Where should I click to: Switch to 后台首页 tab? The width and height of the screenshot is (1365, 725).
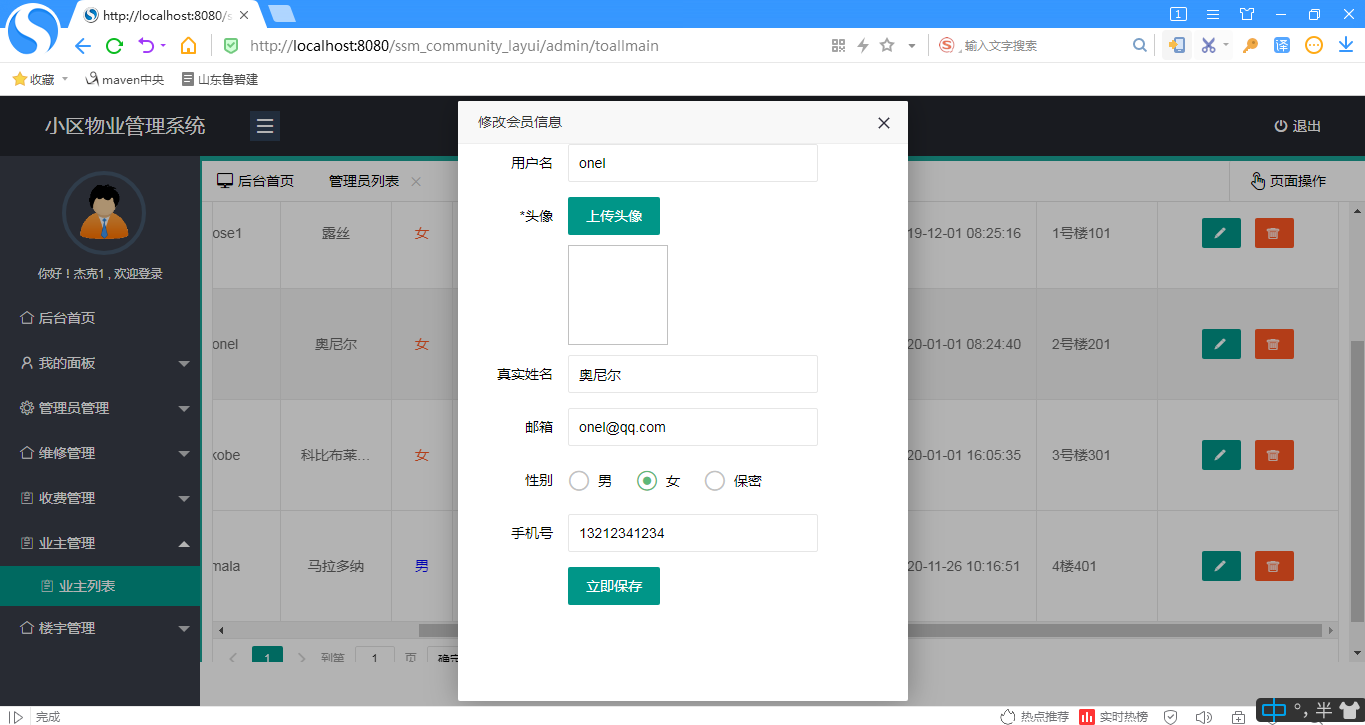coord(256,181)
